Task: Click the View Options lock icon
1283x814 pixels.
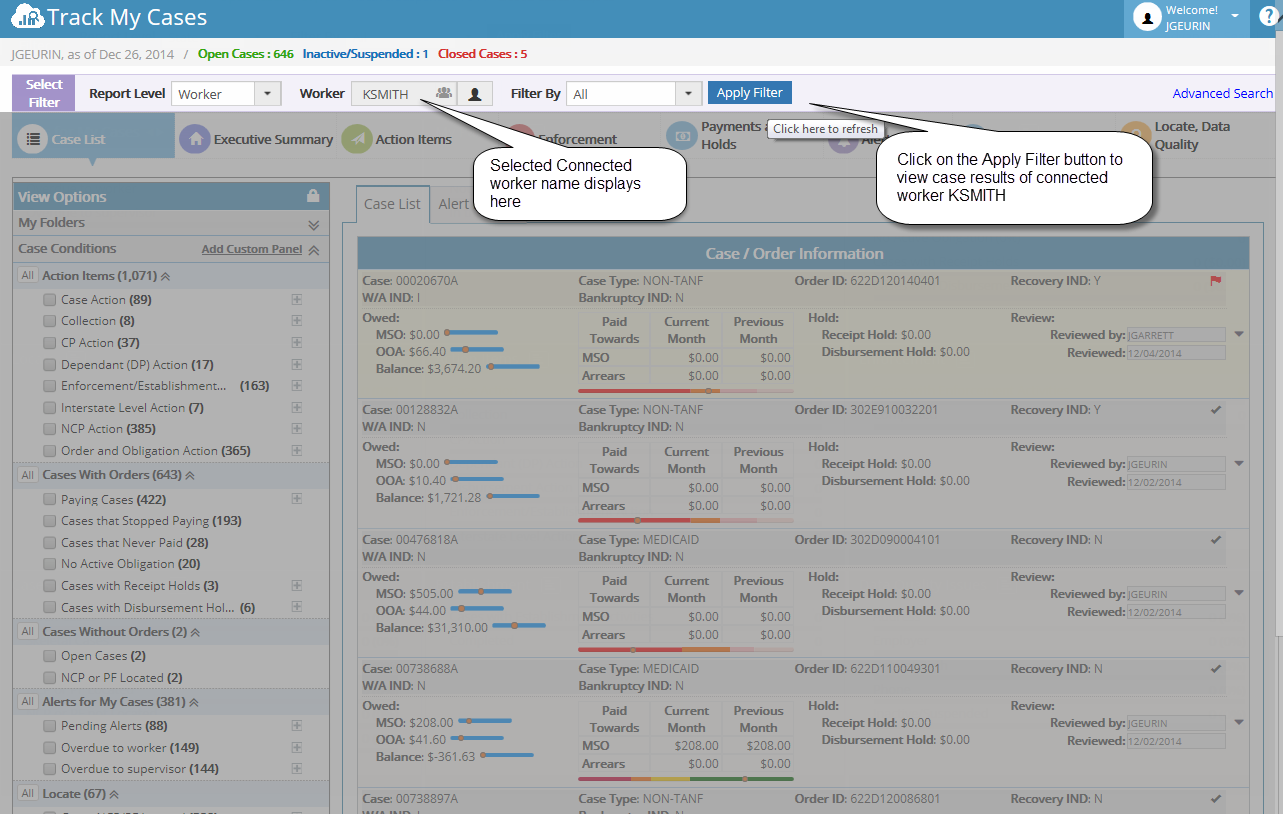Action: tap(313, 196)
